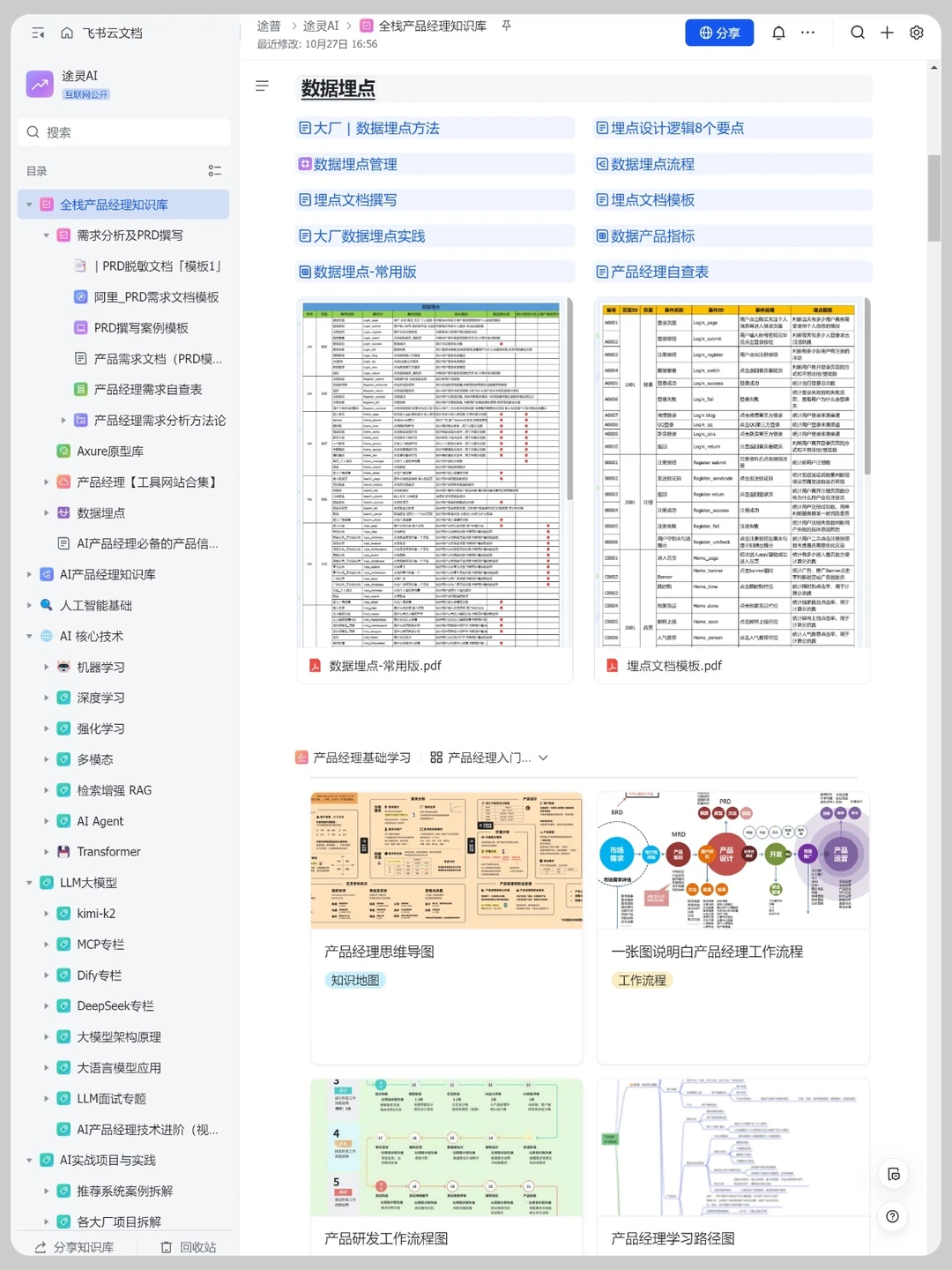Expand the AI产品经理知识库 node

point(29,574)
